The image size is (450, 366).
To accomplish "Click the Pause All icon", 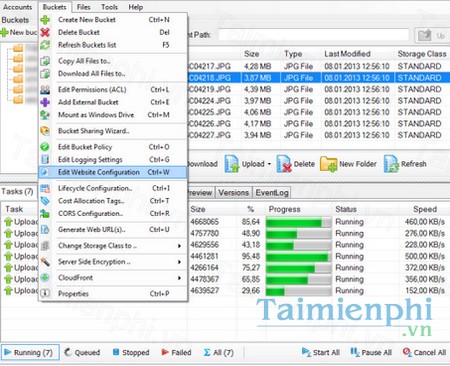I will [355, 352].
